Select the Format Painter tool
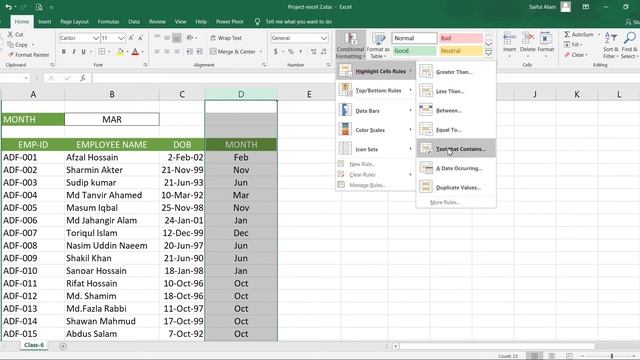The height and width of the screenshot is (360, 640). [29, 55]
